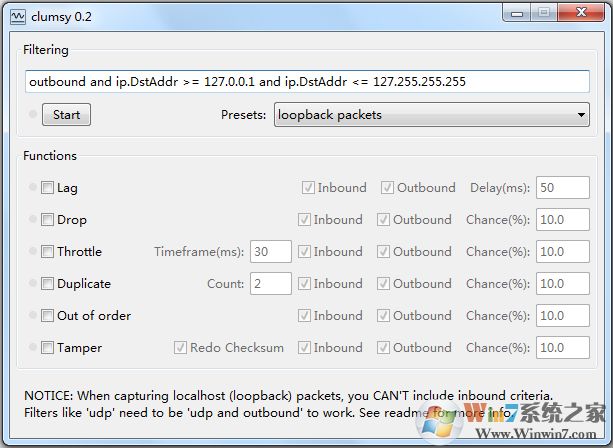Screen dimensions: 613x448
Task: Click the Lag Delay(ms) field showing 50
Action: (563, 188)
